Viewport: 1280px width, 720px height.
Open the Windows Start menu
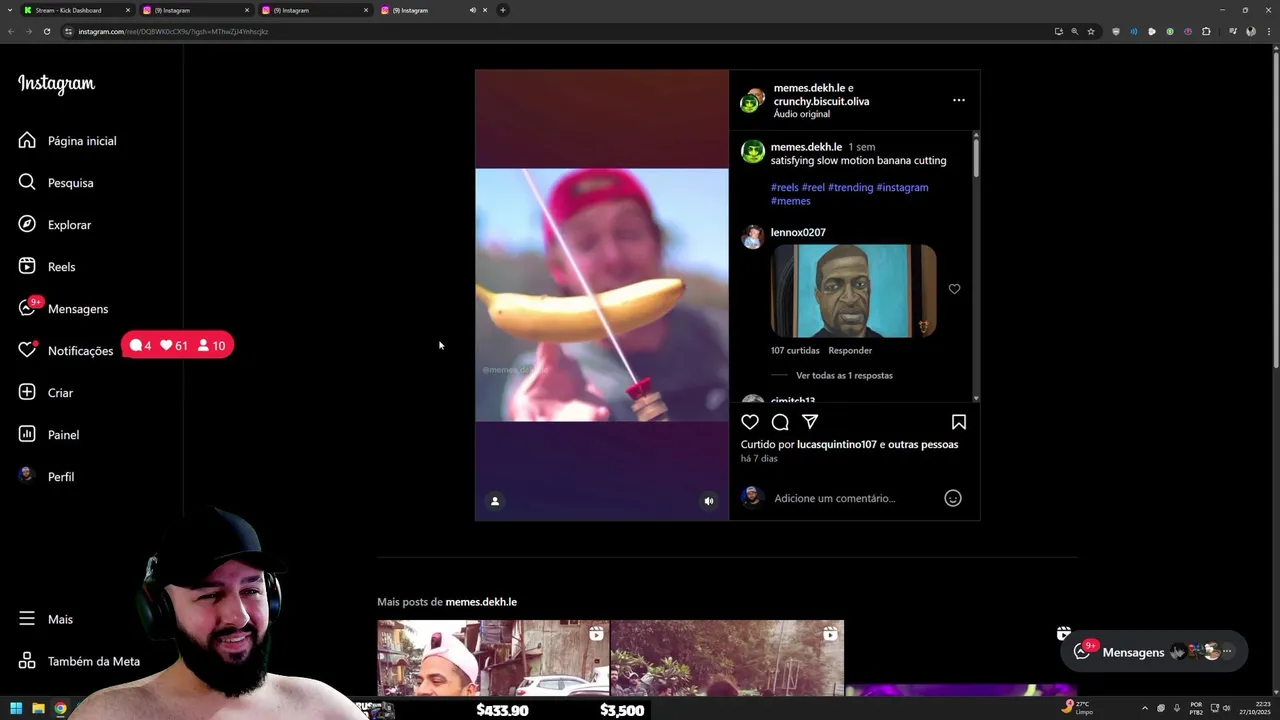point(16,709)
